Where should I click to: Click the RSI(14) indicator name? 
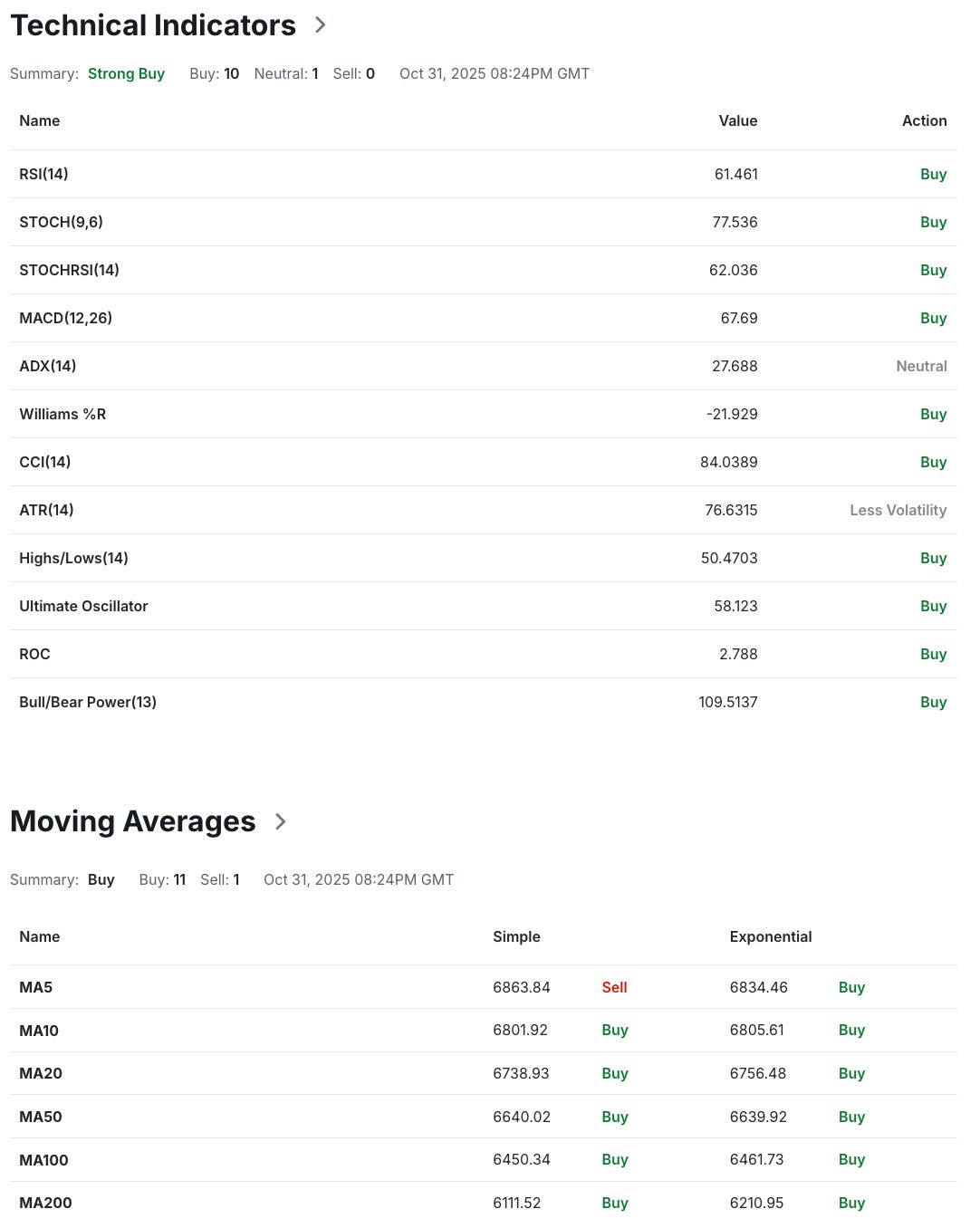coord(43,174)
